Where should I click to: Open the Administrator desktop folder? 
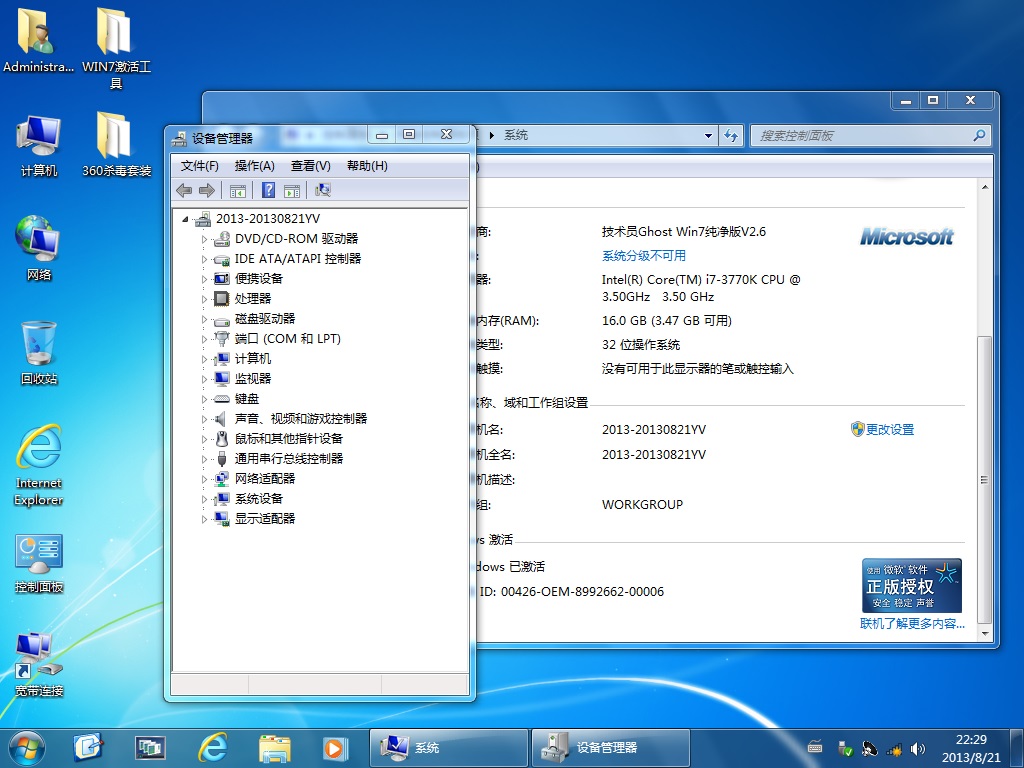tap(39, 40)
